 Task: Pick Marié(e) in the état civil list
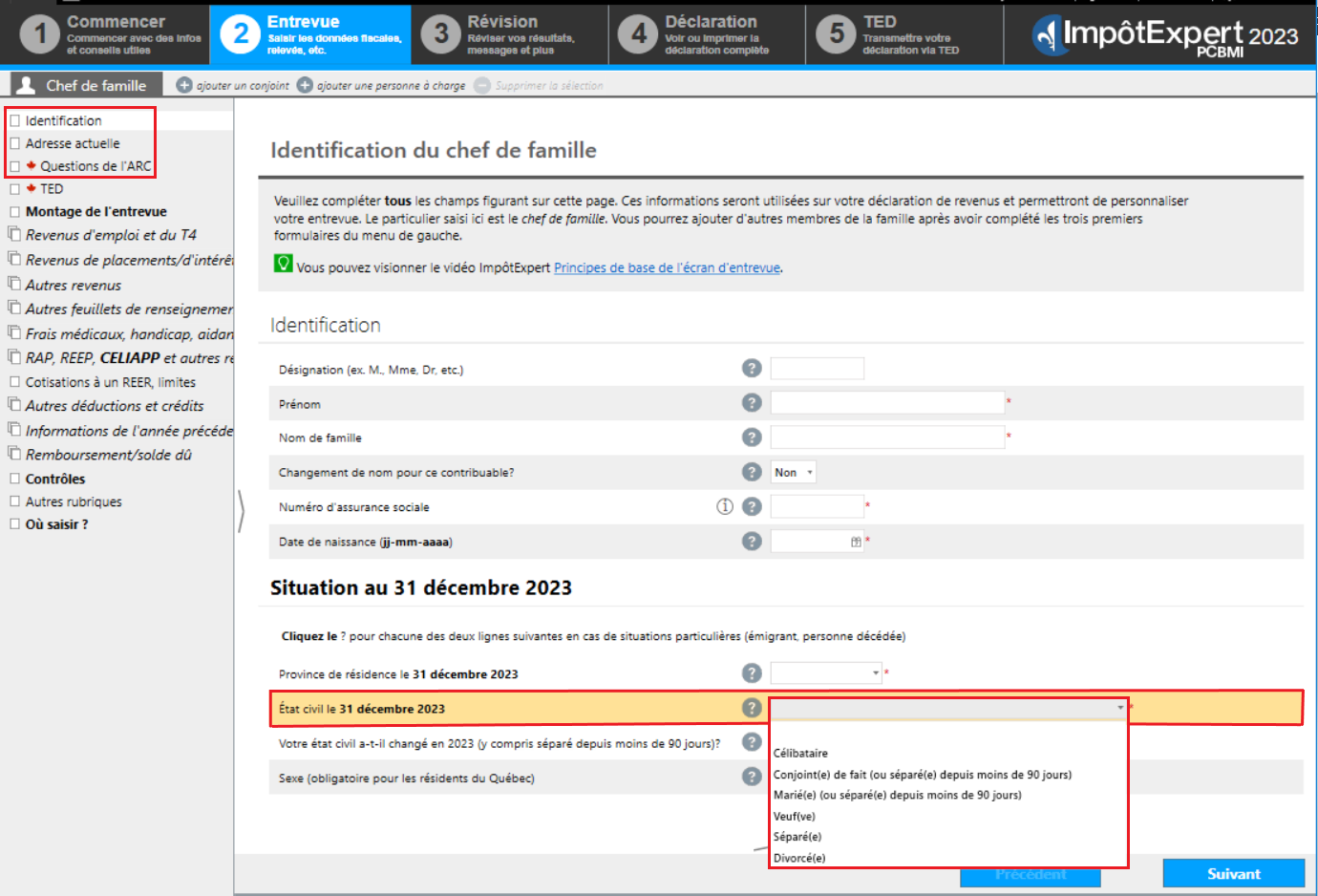tap(898, 795)
